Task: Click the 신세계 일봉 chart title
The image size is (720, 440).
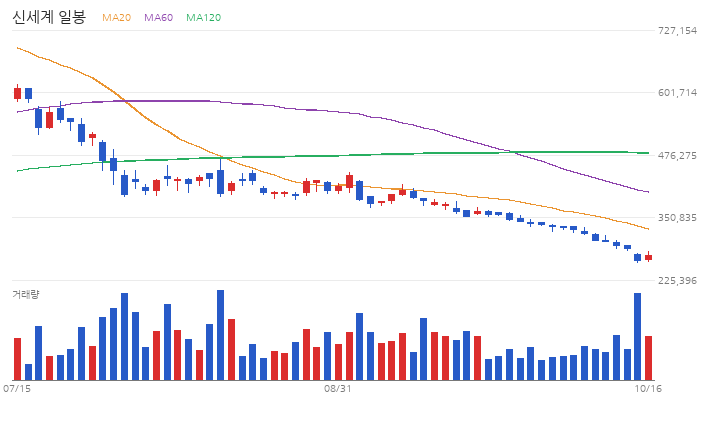Action: tap(49, 17)
